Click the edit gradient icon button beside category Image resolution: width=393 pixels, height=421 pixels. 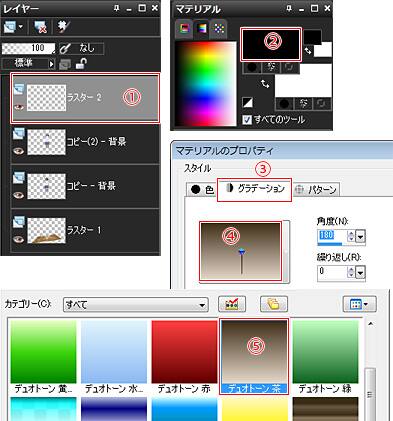pyautogui.click(x=232, y=304)
